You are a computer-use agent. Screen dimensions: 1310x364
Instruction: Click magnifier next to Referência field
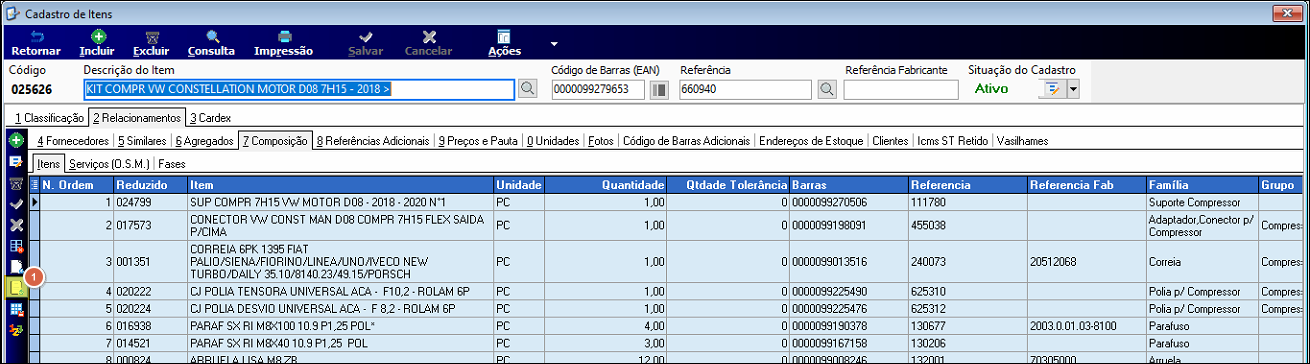[x=826, y=89]
